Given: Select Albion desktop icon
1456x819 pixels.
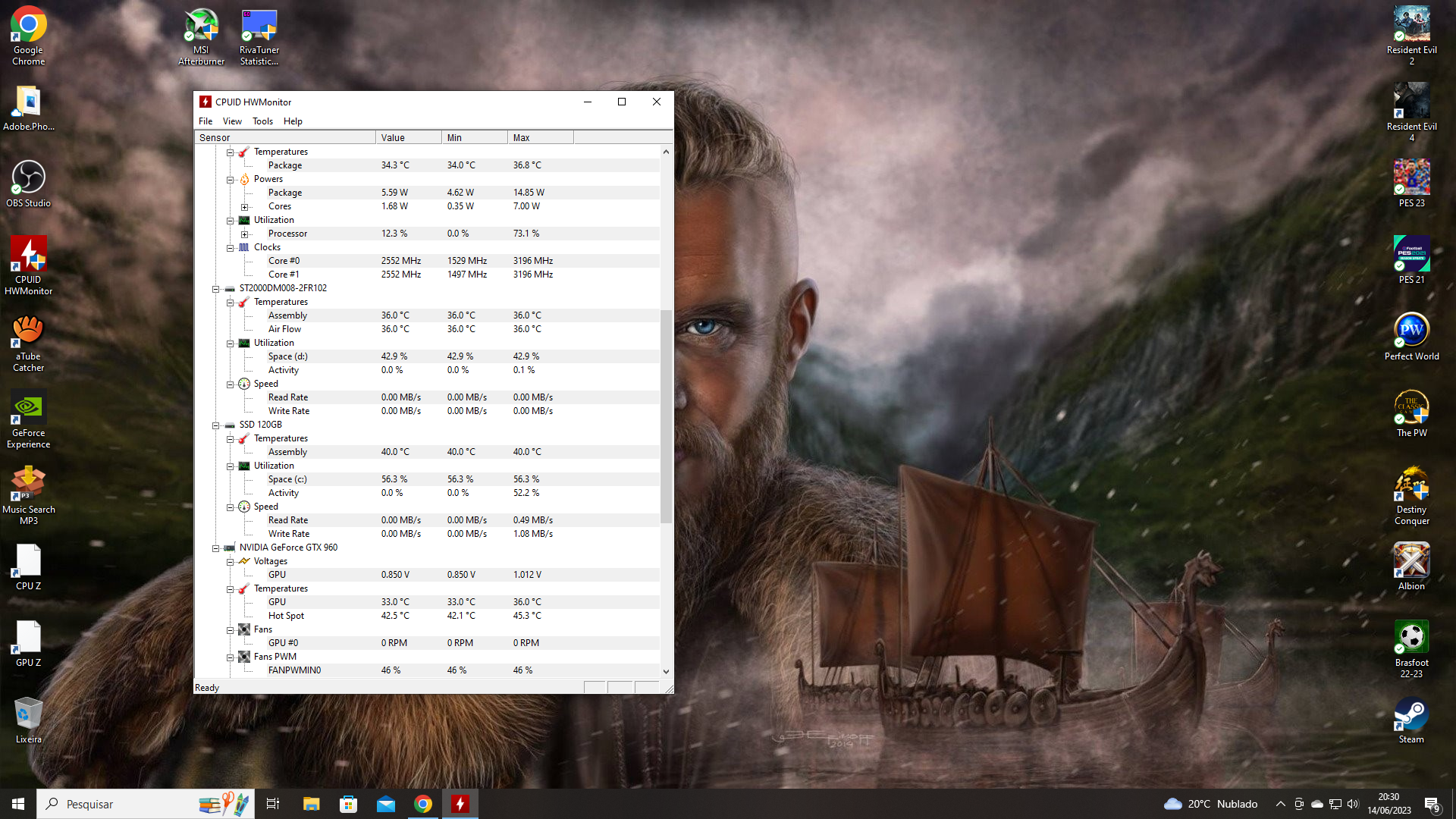Looking at the screenshot, I should point(1411,567).
